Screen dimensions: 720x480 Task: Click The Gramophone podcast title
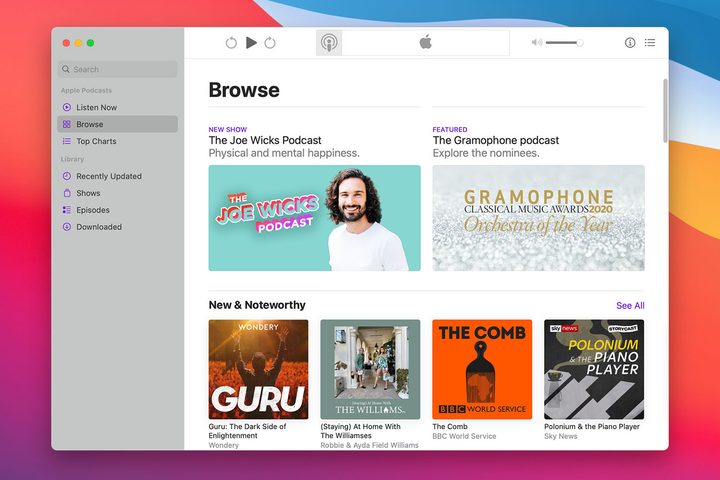pyautogui.click(x=496, y=141)
